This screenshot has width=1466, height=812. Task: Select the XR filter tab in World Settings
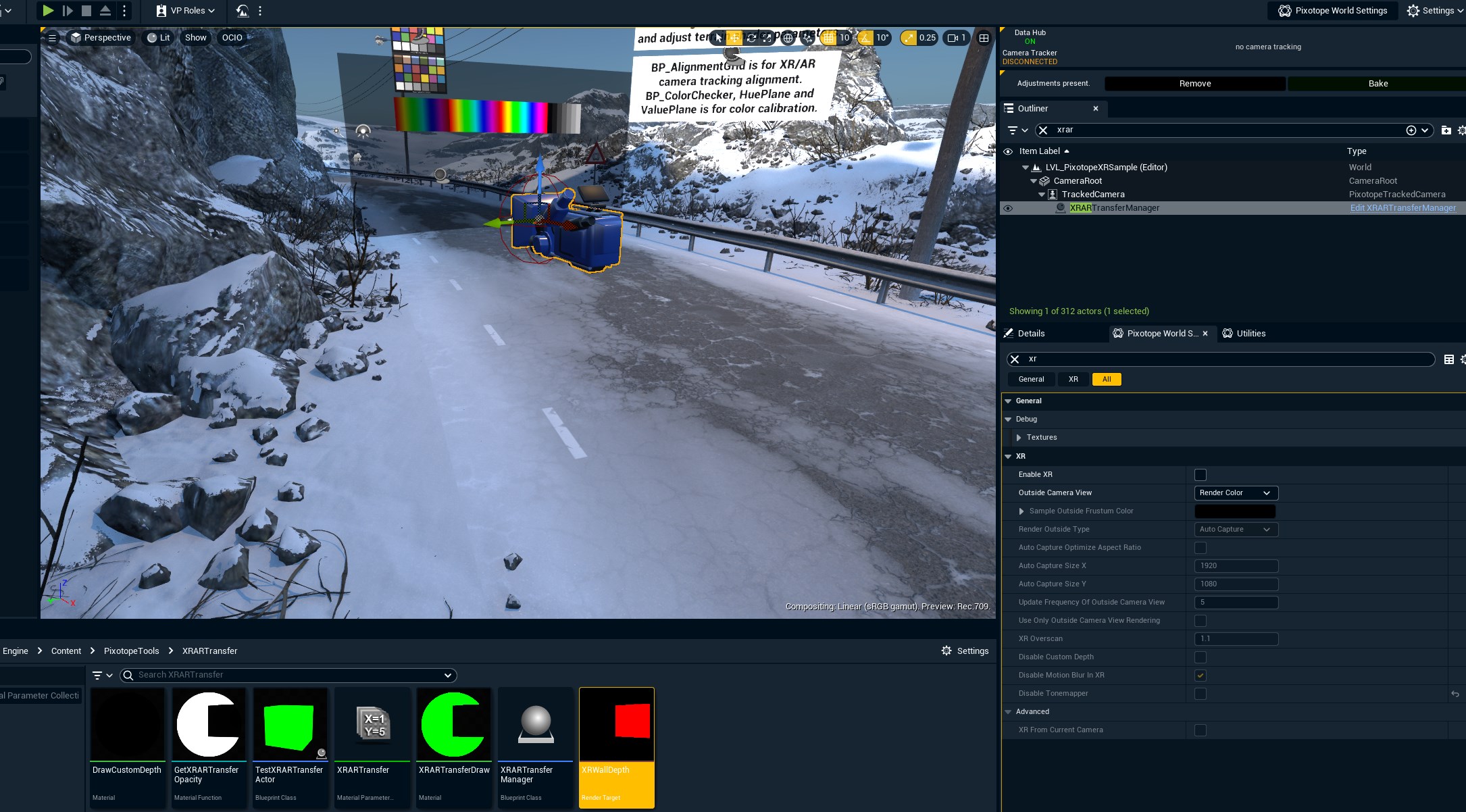(1073, 379)
